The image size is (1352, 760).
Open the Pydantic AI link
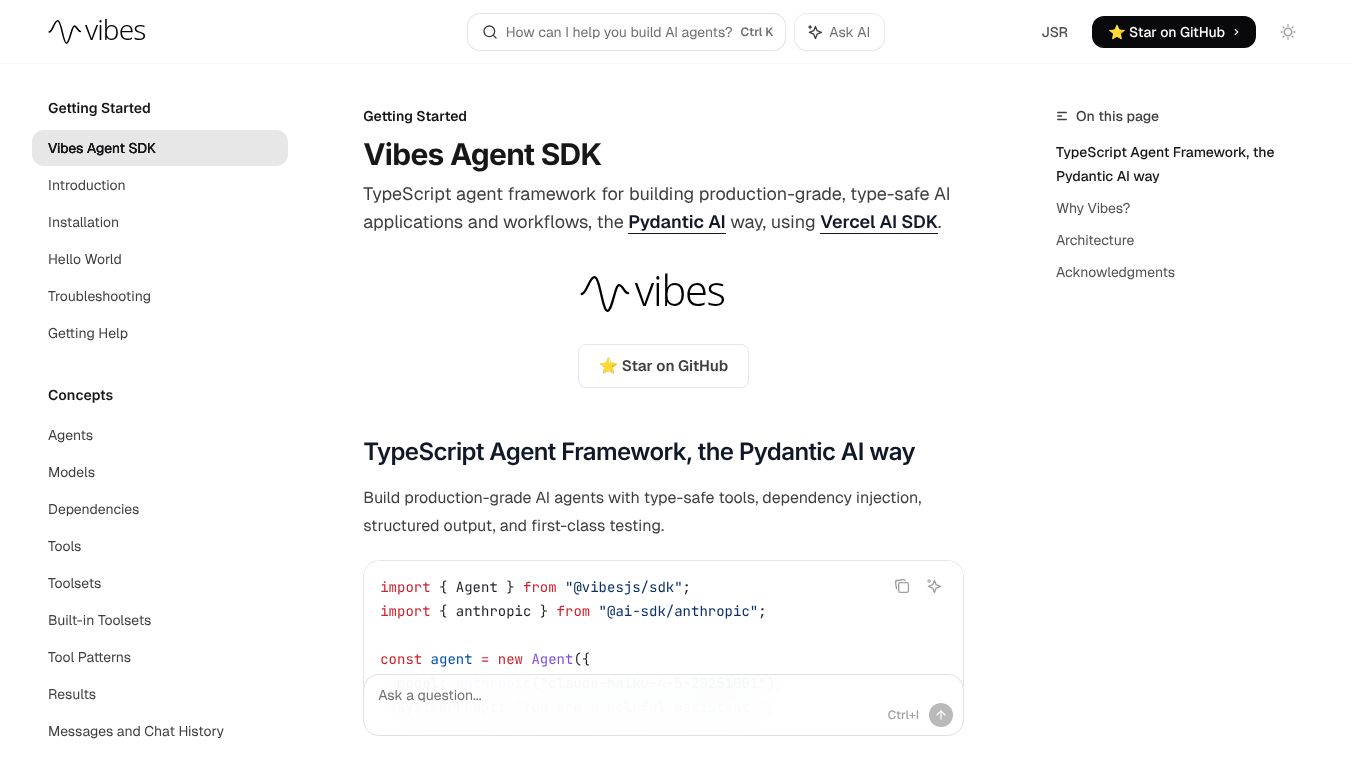(x=676, y=222)
